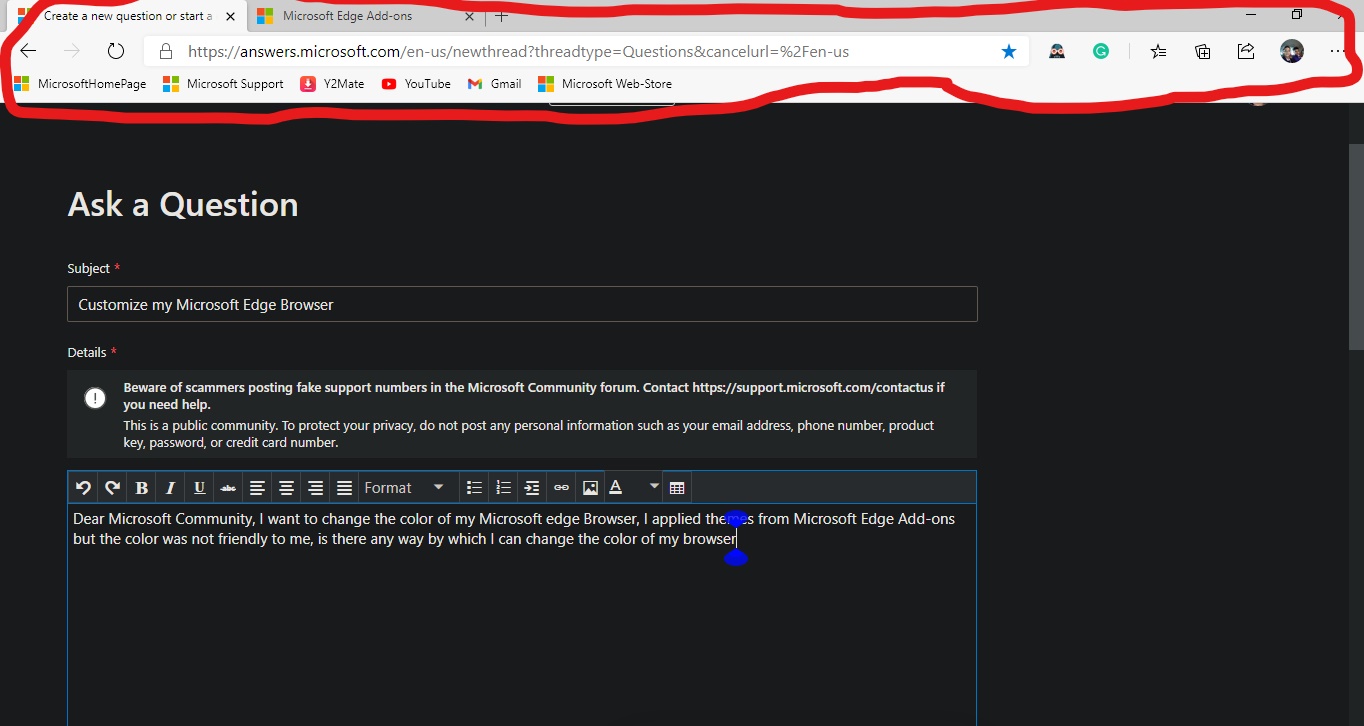
Task: Open the Microsoft Support bookmark
Action: 223,84
